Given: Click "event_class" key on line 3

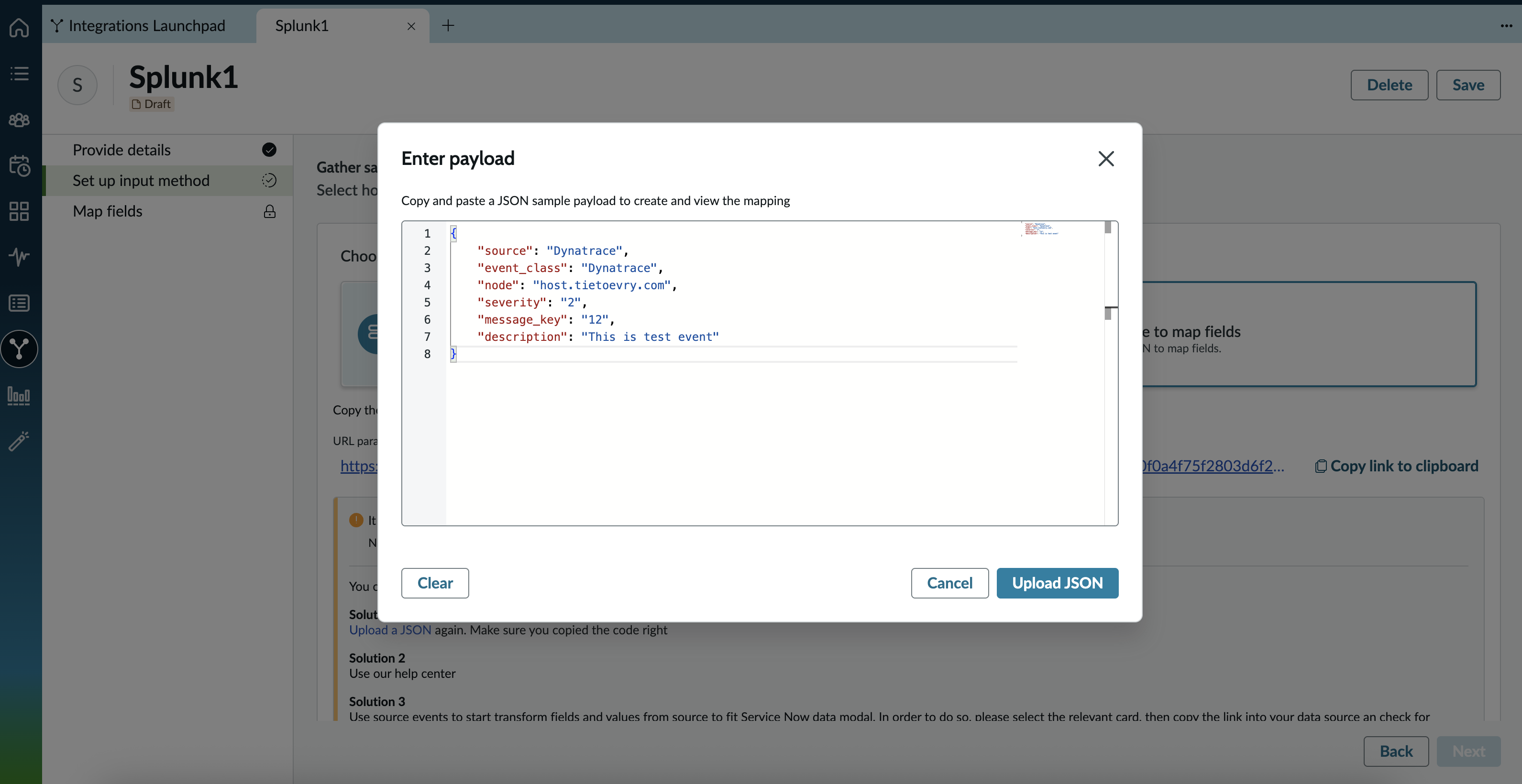Looking at the screenshot, I should pos(522,268).
